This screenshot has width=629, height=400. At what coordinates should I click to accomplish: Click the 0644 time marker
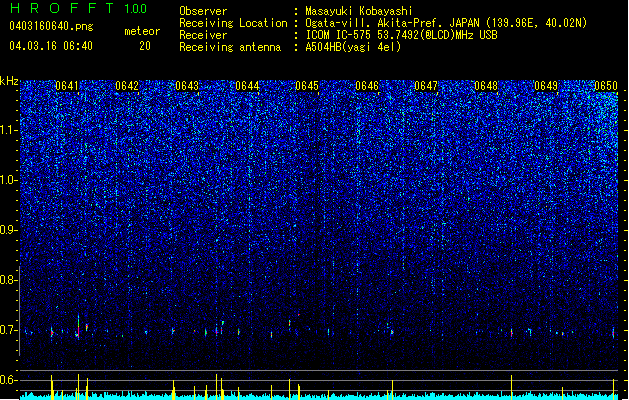coord(247,86)
